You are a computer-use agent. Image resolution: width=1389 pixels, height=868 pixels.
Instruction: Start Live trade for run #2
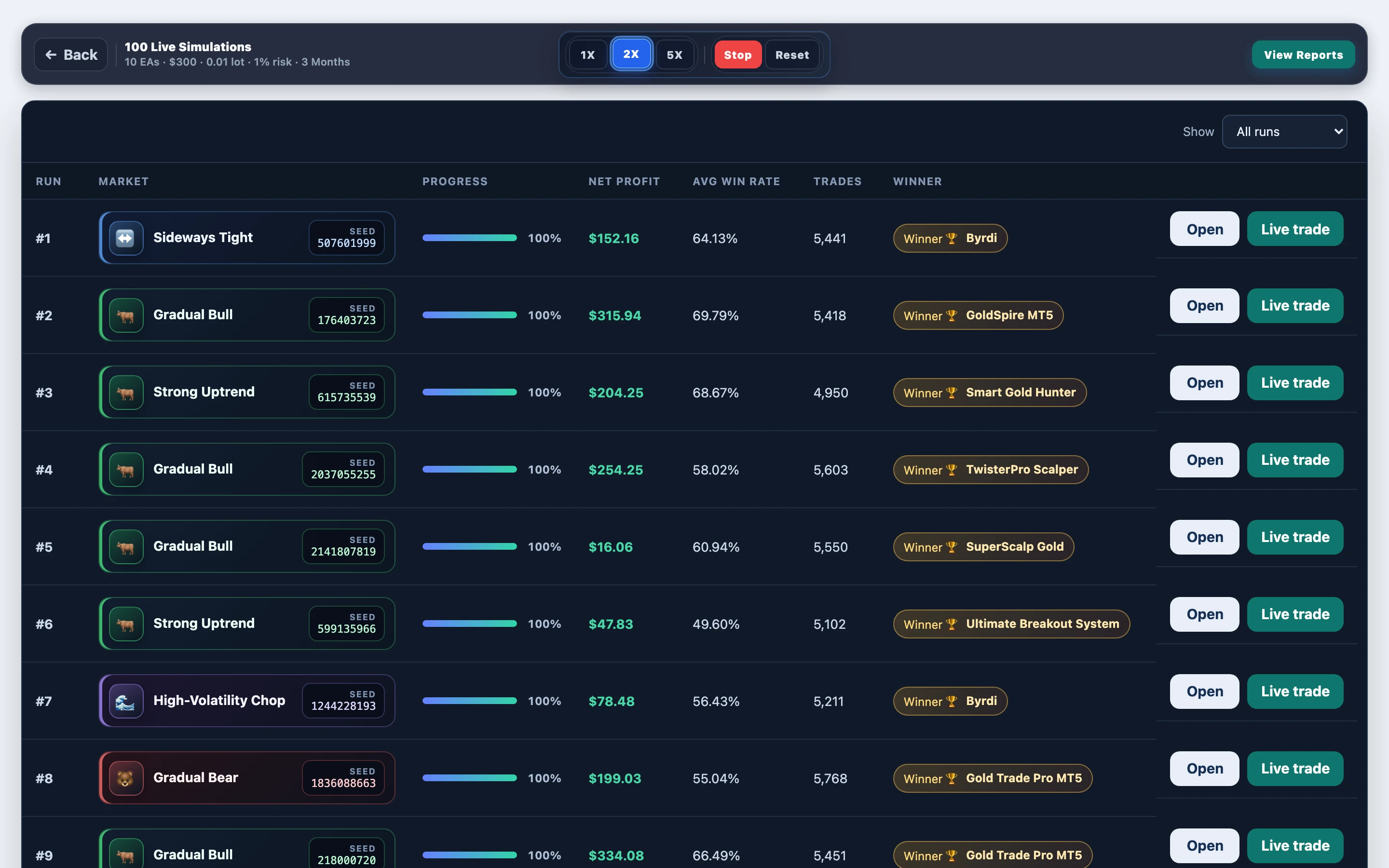click(x=1295, y=306)
